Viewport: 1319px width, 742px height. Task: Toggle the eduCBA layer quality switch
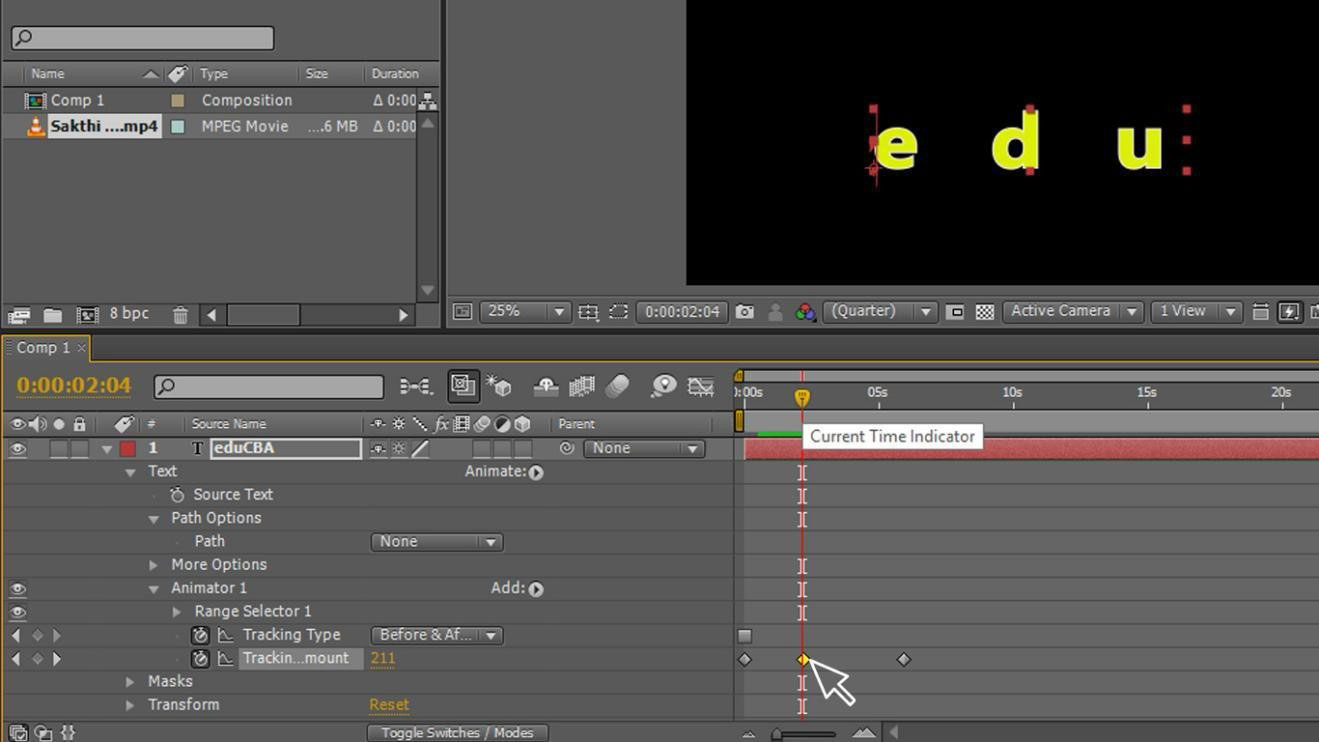420,449
